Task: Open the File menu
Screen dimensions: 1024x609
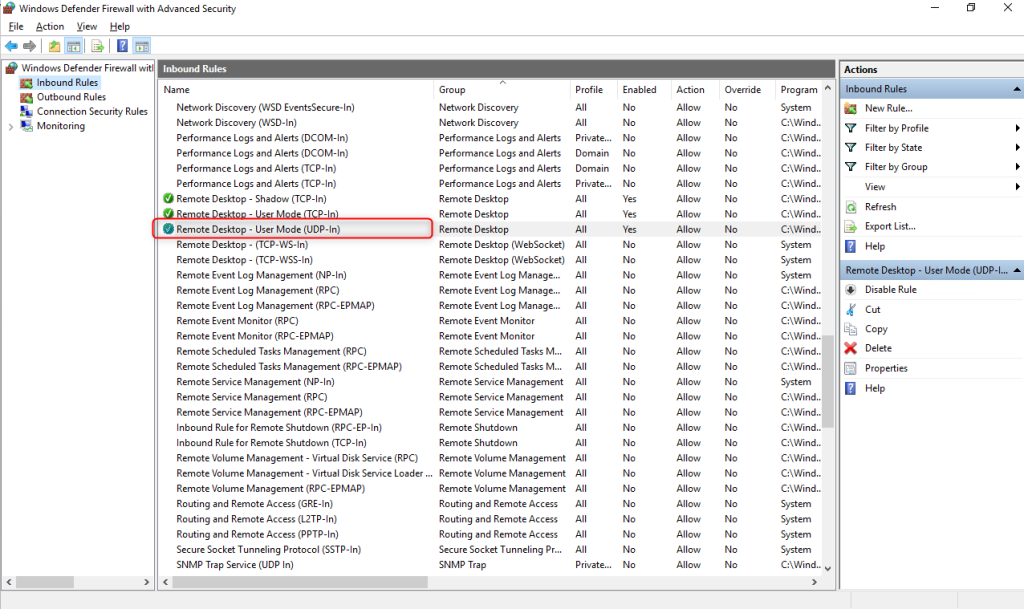Action: coord(16,27)
